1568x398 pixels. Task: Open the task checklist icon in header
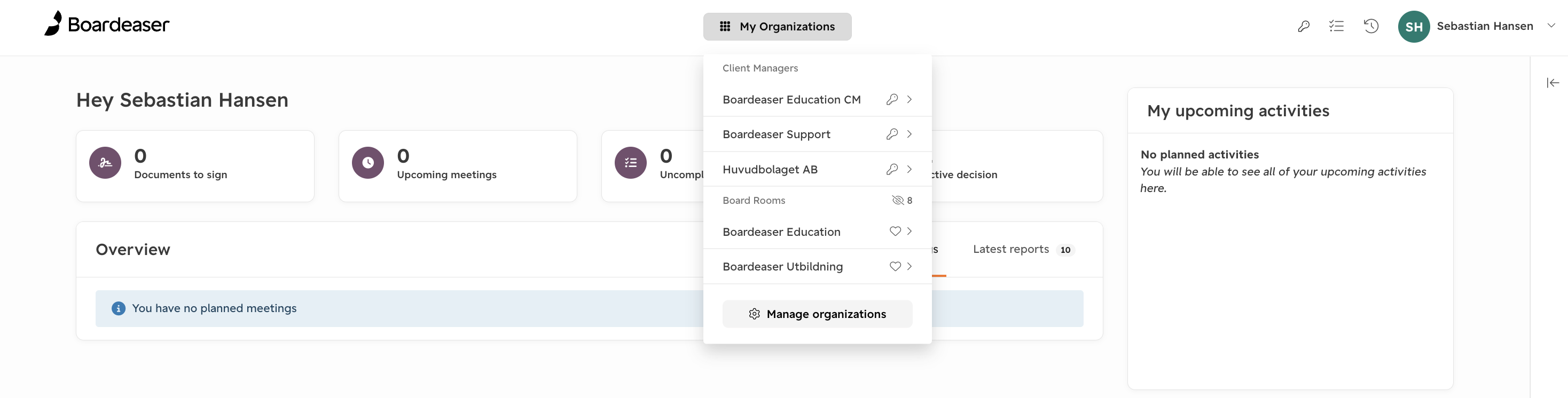[1336, 26]
